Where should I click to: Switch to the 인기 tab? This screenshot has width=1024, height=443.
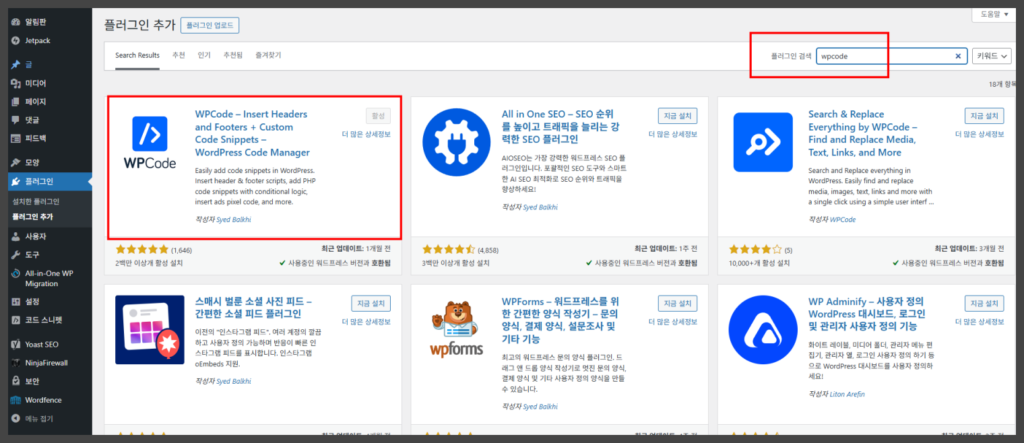[x=204, y=56]
